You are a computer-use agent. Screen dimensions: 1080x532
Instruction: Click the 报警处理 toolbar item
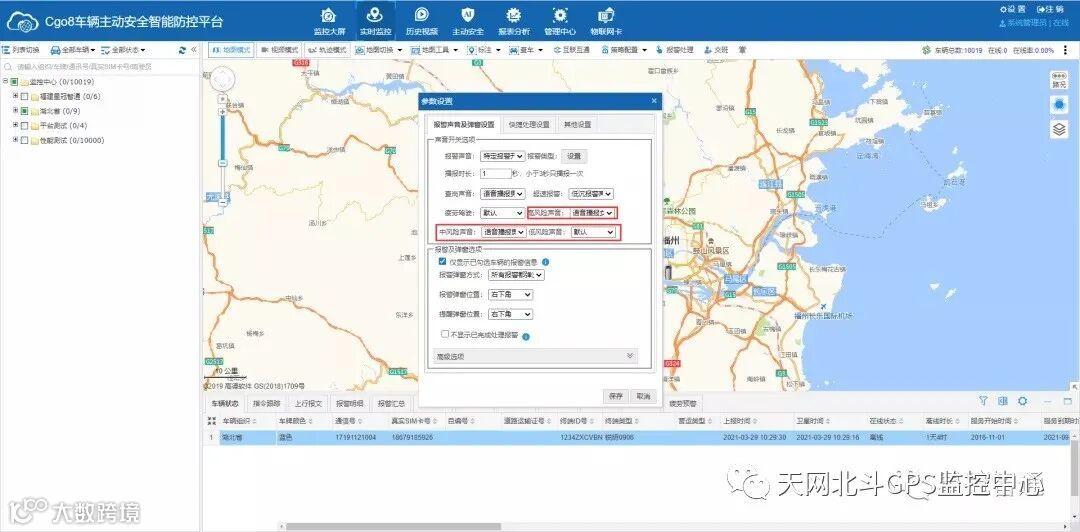(x=674, y=50)
